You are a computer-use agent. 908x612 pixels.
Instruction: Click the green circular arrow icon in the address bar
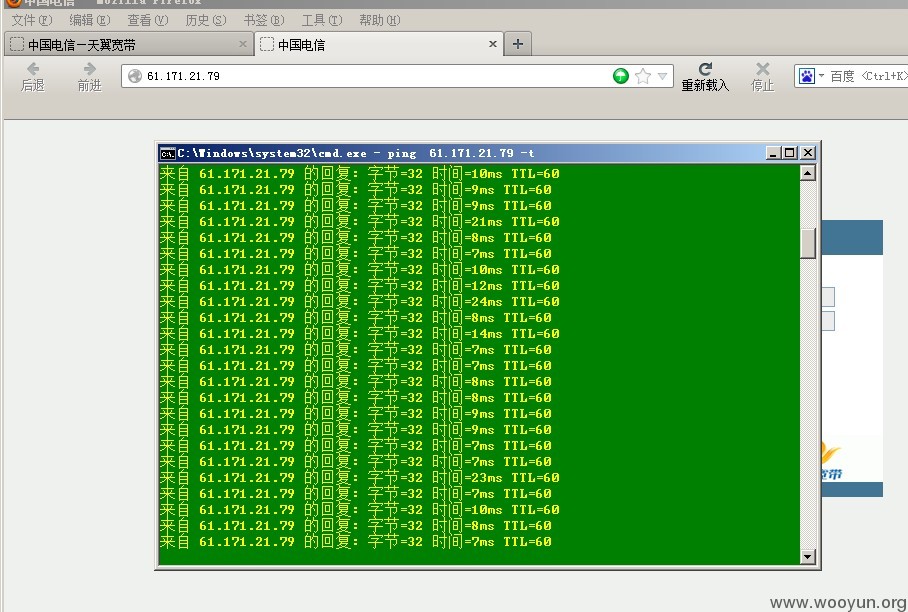coord(621,76)
